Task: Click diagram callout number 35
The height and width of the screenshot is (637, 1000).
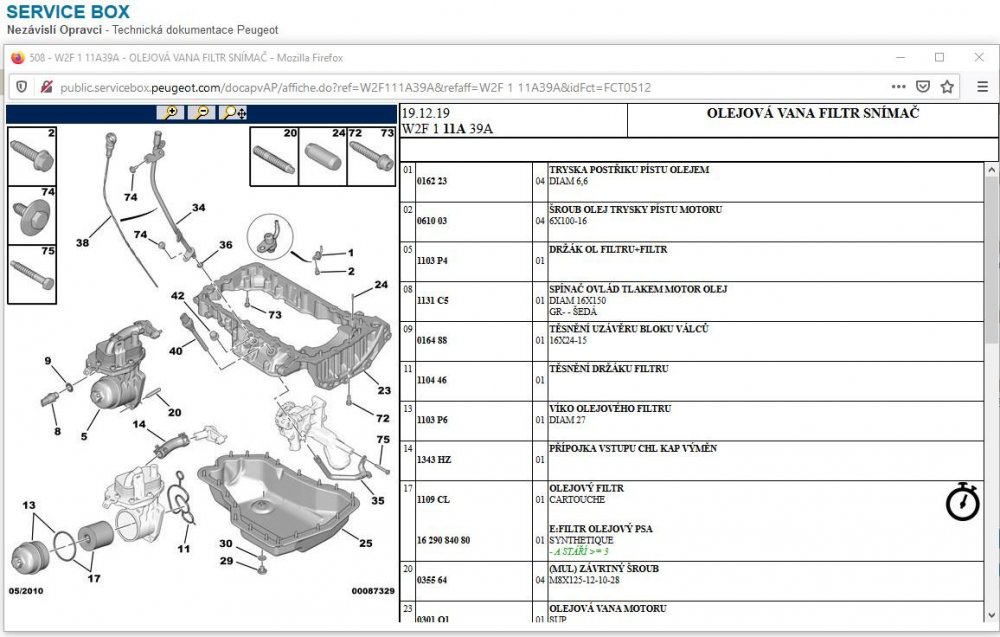Action: pos(378,501)
